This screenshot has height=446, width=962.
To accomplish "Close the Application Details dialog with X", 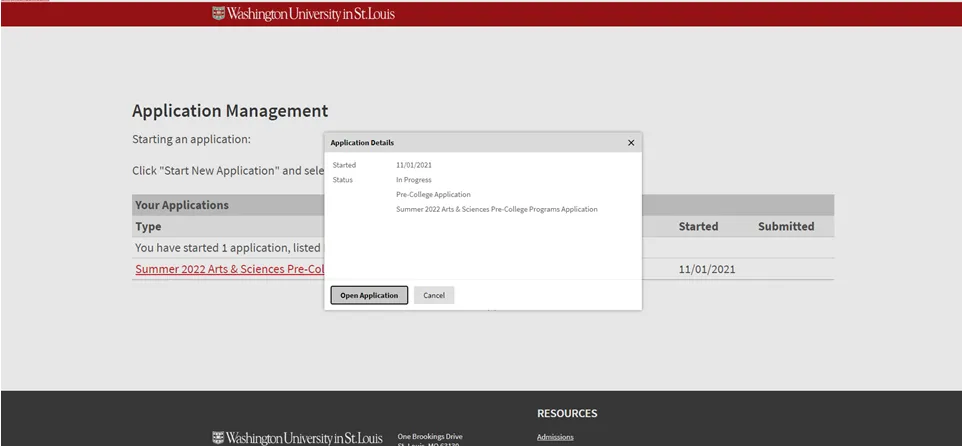I will 631,143.
